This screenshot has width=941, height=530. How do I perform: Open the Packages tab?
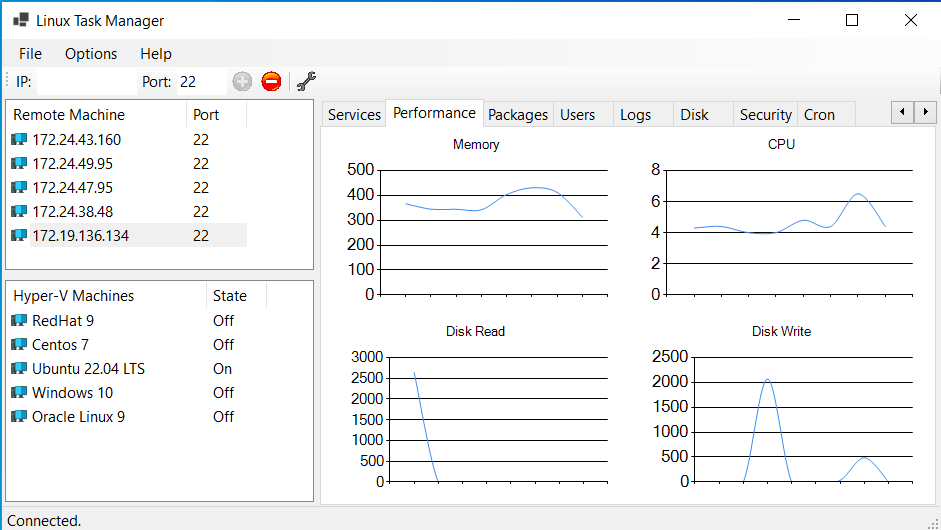[x=518, y=115]
